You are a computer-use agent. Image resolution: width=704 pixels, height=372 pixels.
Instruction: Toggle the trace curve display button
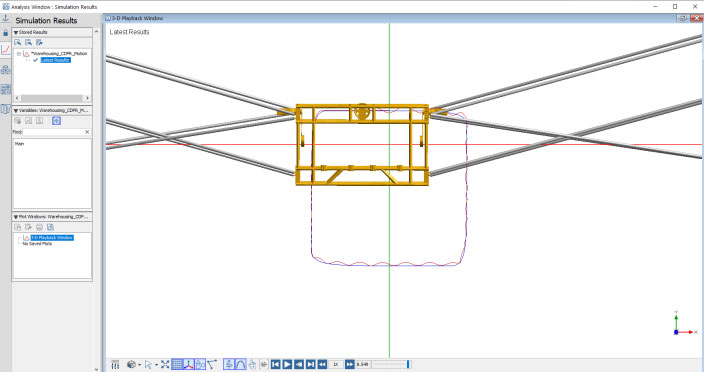240,364
